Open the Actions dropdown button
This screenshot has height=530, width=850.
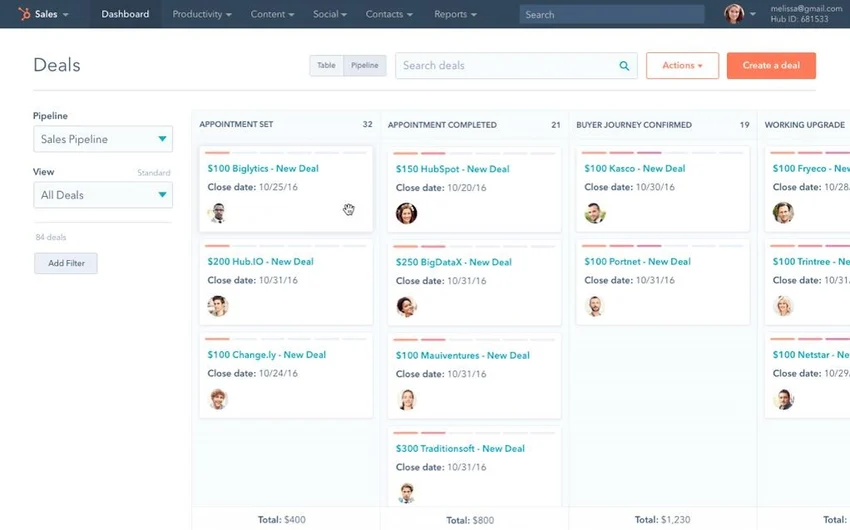click(682, 66)
